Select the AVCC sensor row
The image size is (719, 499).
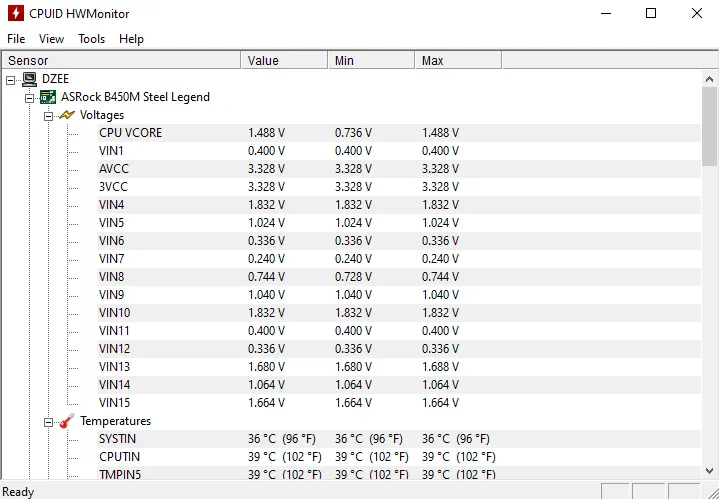click(x=399, y=169)
